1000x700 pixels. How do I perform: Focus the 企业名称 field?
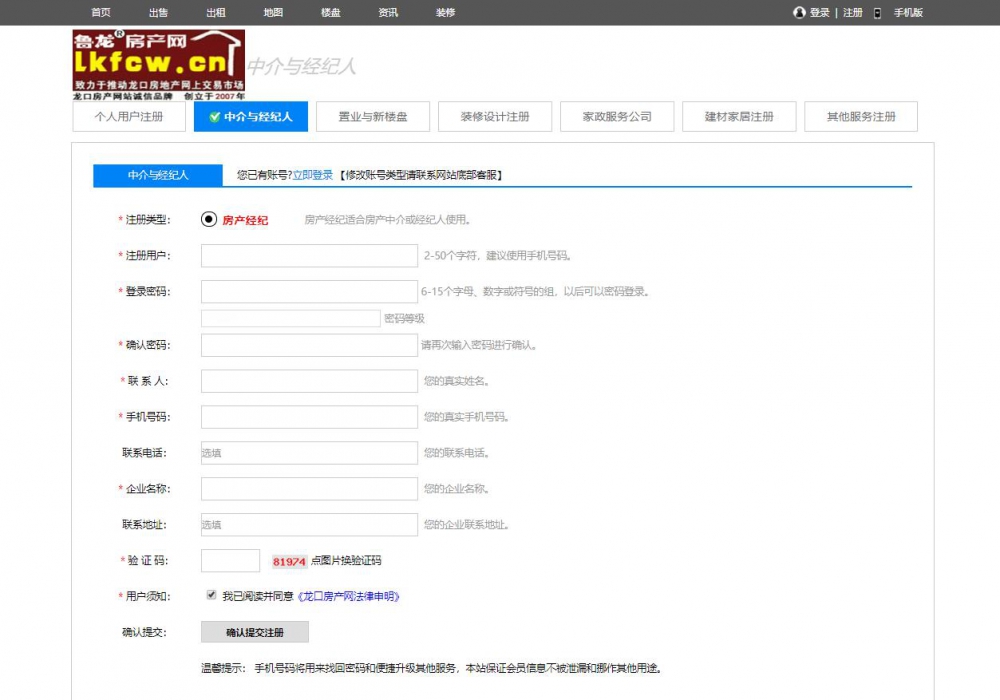pos(309,489)
